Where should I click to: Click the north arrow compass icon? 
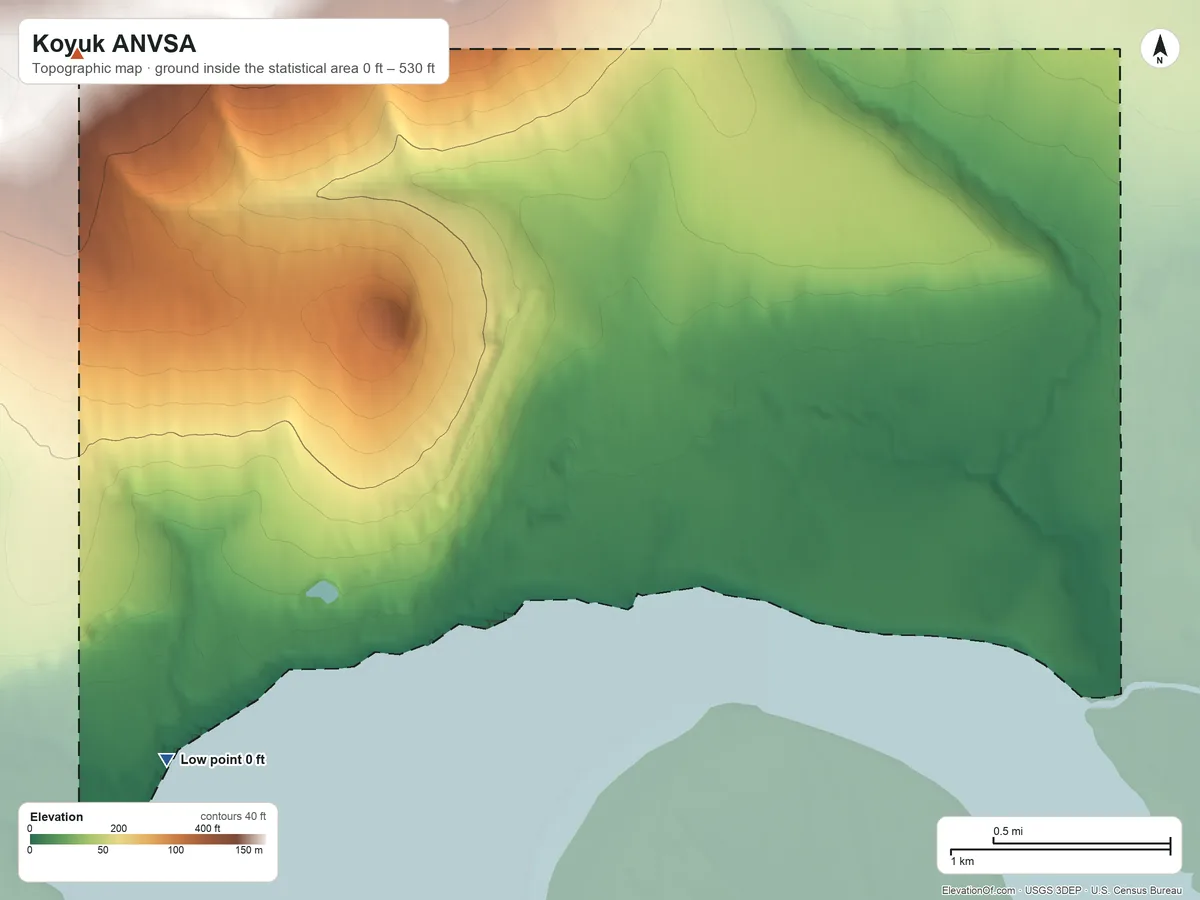[x=1160, y=49]
